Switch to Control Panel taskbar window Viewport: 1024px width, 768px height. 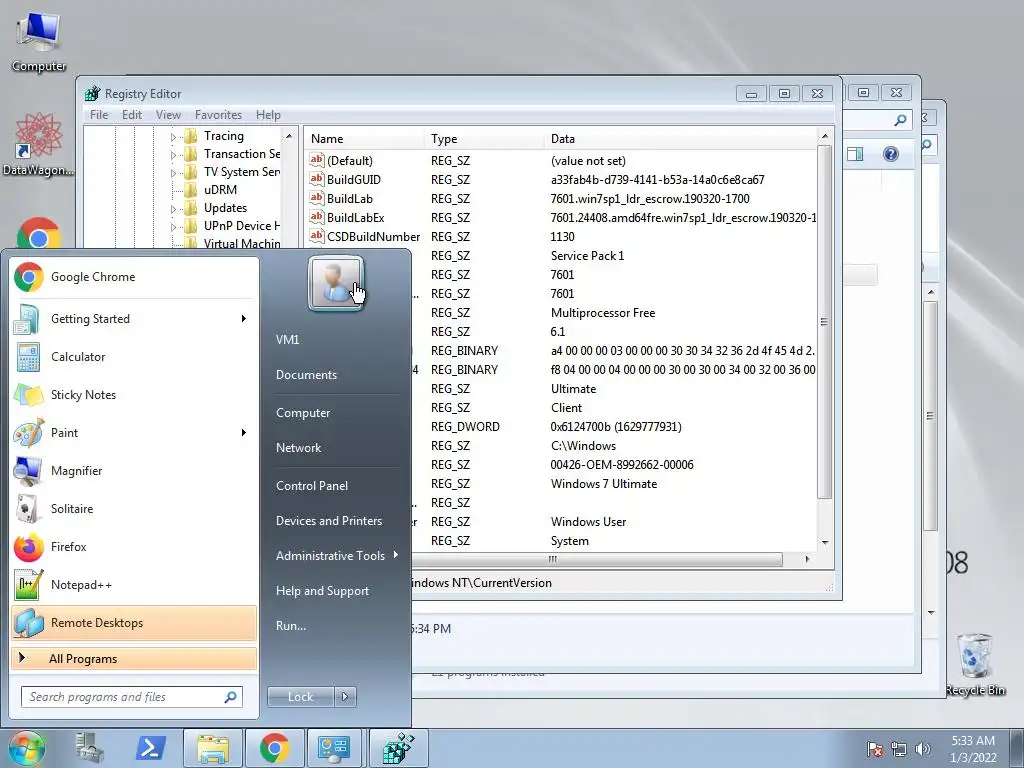(336, 748)
